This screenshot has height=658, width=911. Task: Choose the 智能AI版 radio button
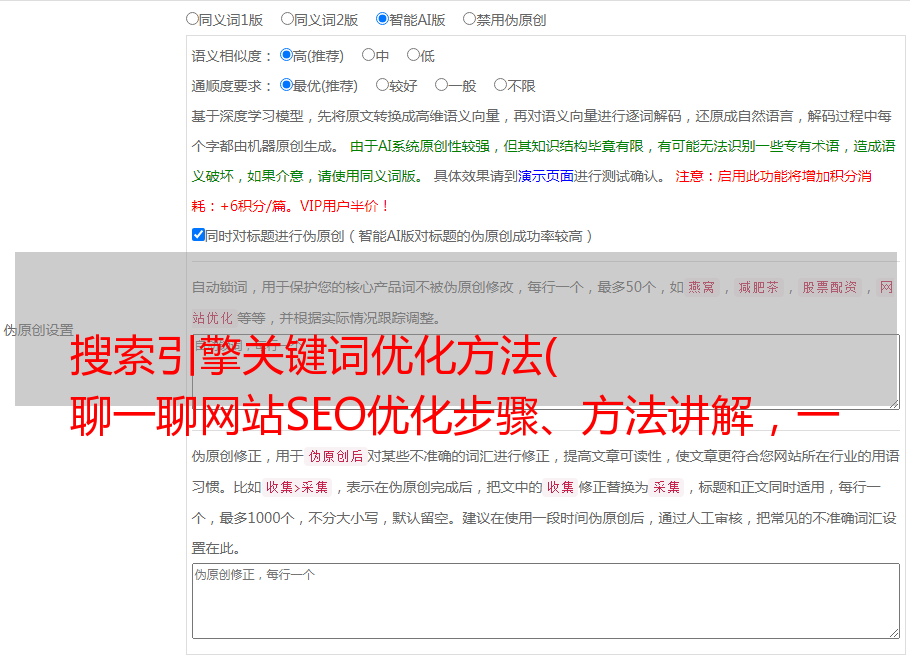coord(383,18)
